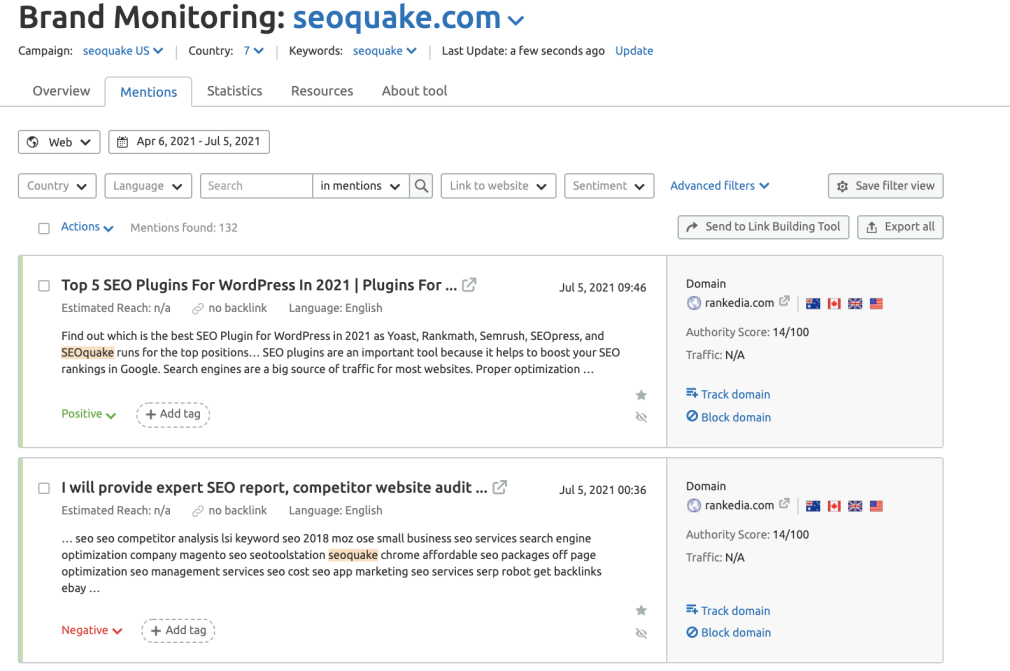1010x671 pixels.
Task: Open the seoquake US campaign dropdown
Action: pyautogui.click(x=123, y=51)
